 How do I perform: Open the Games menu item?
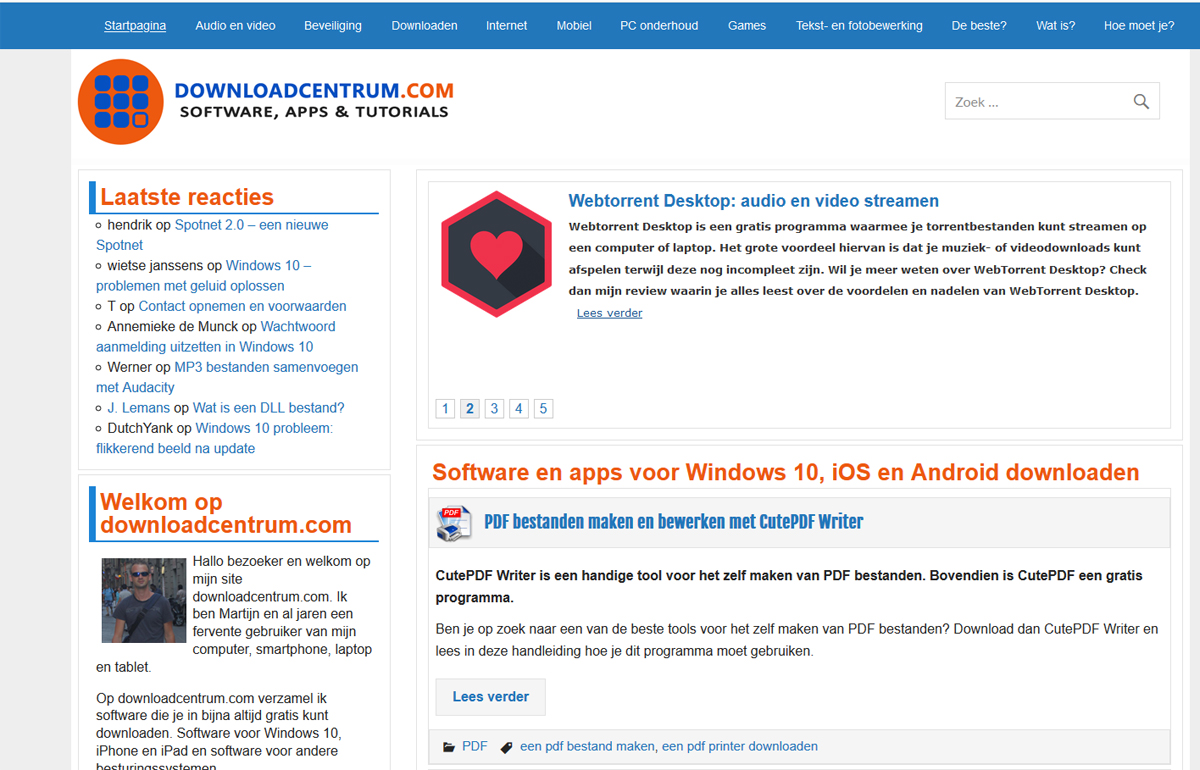pyautogui.click(x=747, y=26)
